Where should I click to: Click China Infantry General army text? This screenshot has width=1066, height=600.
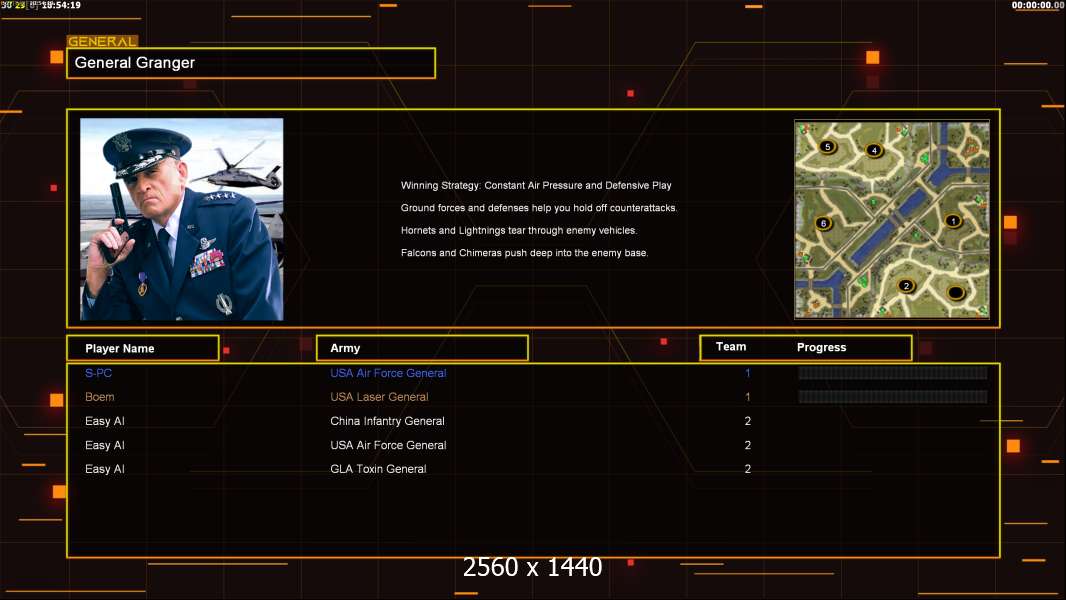pos(388,421)
